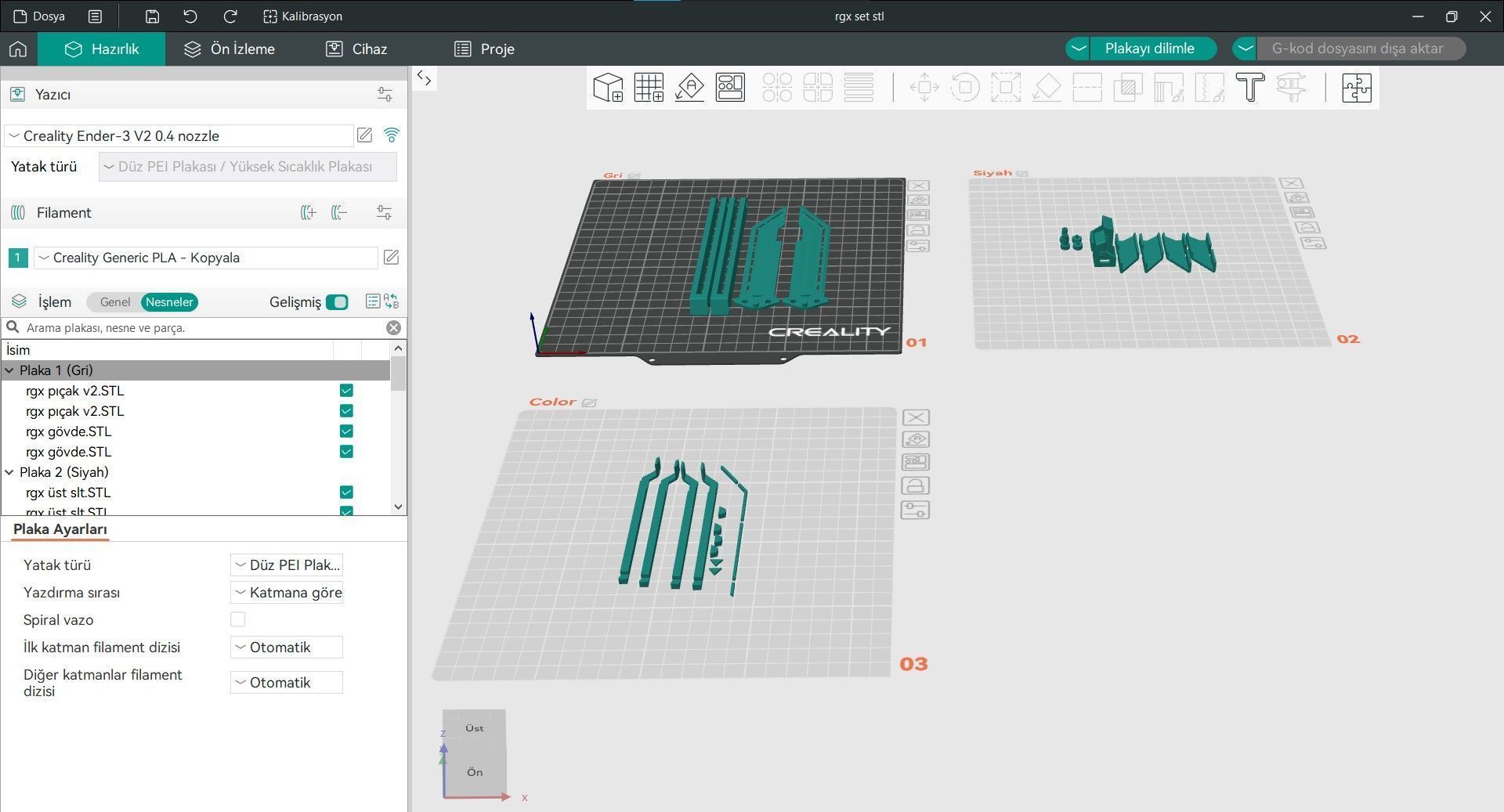This screenshot has height=812, width=1504.
Task: Switch to the Ön İzleme tab
Action: tap(230, 49)
